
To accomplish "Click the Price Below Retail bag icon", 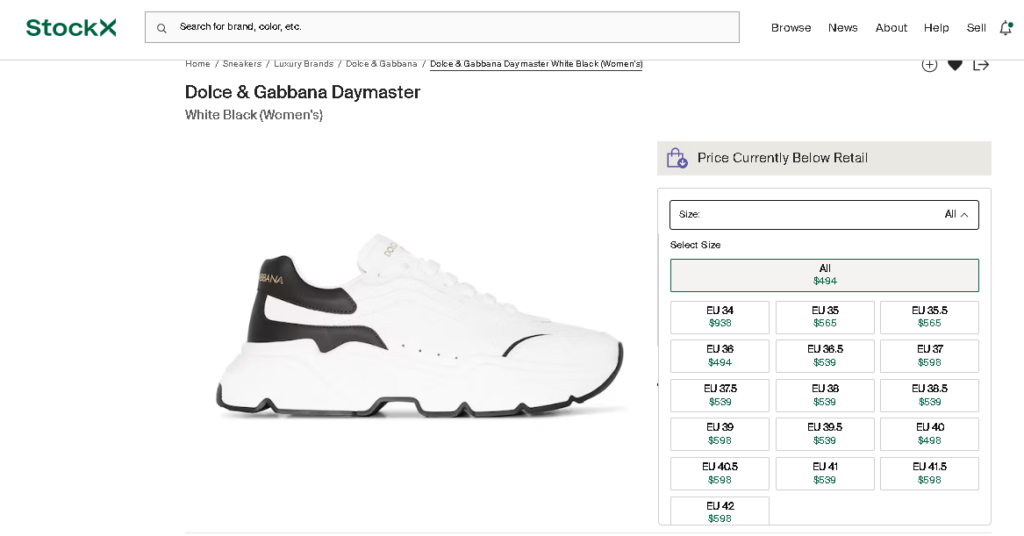I will 677,158.
